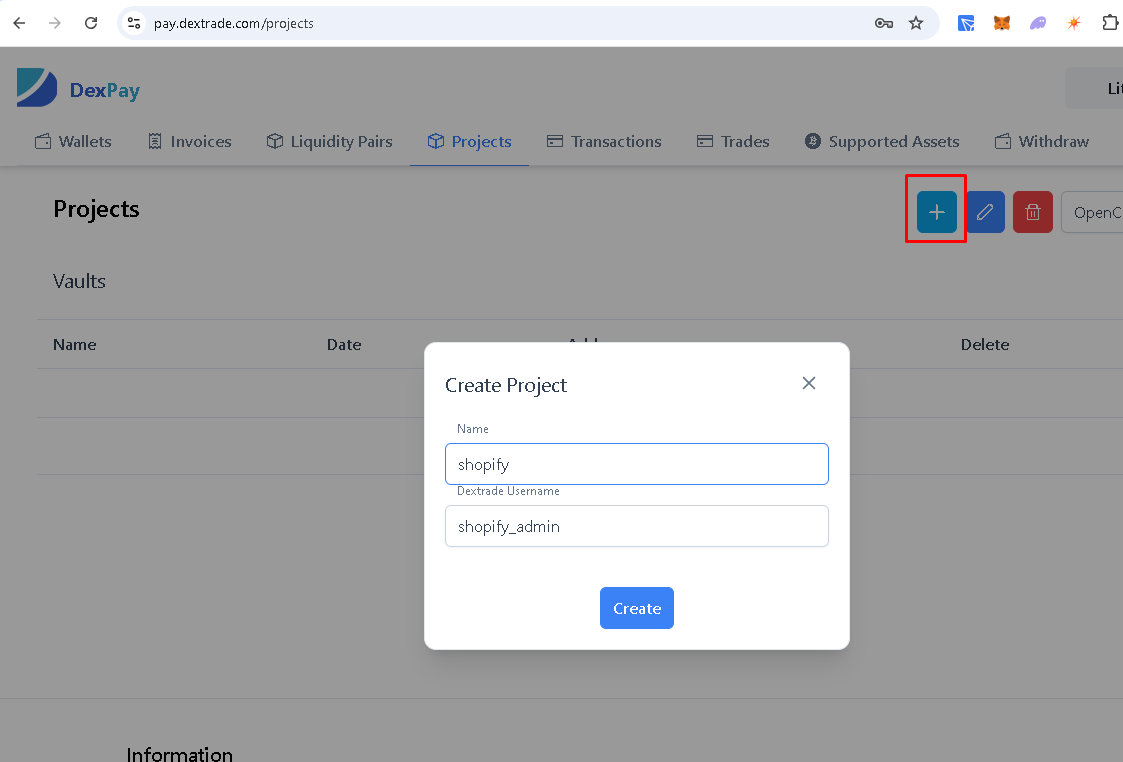Open MetaMask fox extension

(1001, 23)
